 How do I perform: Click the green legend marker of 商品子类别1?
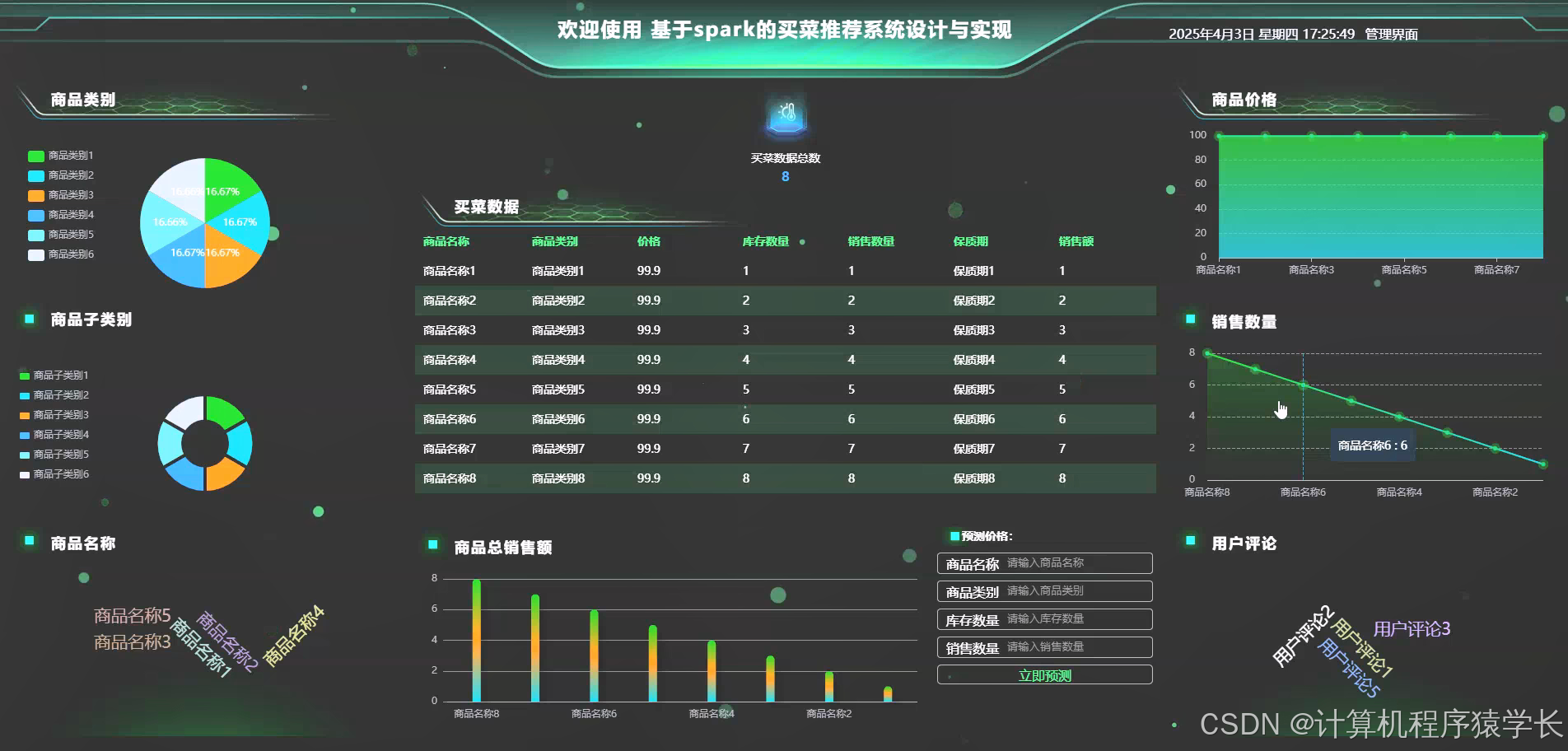[26, 375]
